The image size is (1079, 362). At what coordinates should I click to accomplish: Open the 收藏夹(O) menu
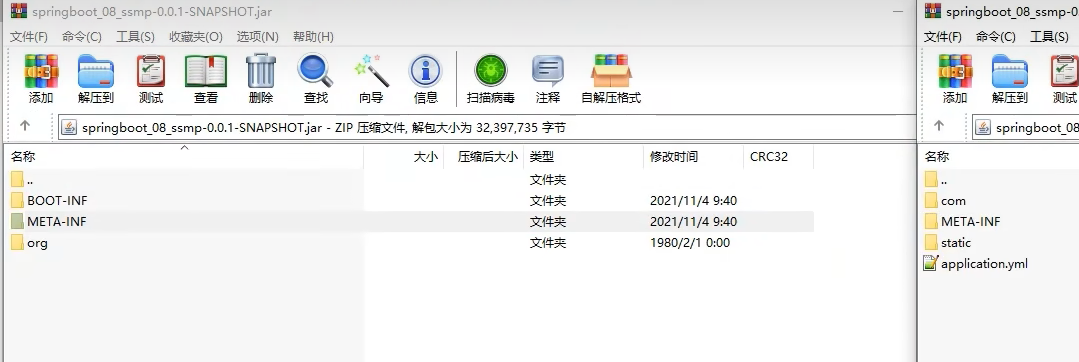click(x=196, y=36)
